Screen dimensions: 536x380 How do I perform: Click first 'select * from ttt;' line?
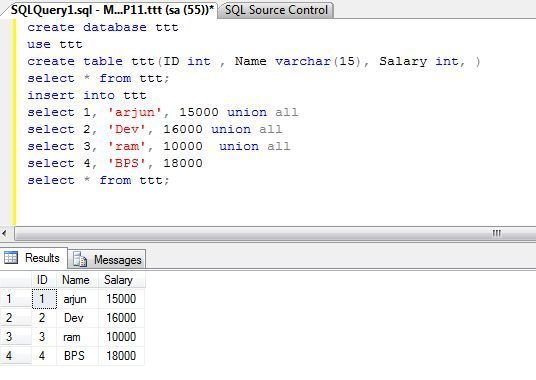point(98,79)
